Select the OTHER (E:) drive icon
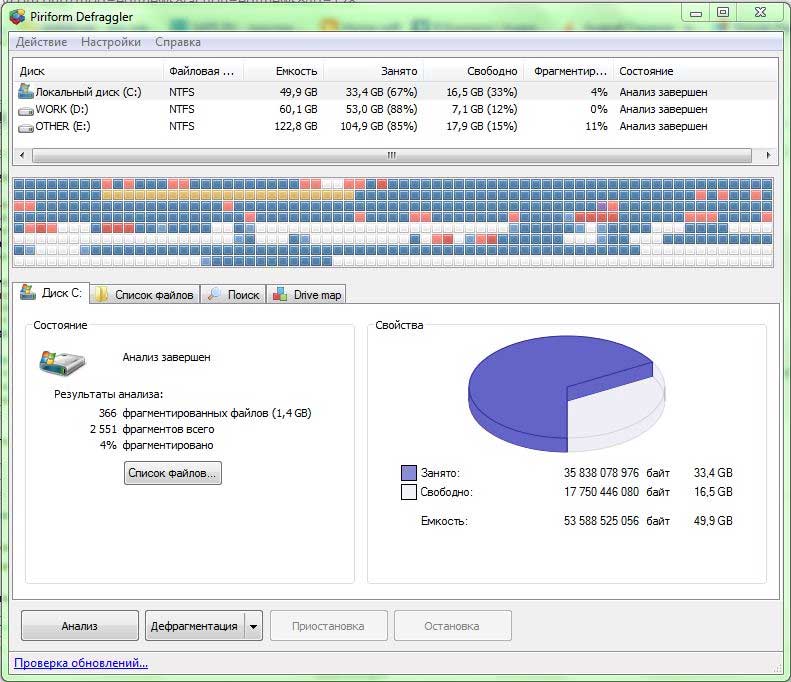The height and width of the screenshot is (682, 791). pos(26,128)
